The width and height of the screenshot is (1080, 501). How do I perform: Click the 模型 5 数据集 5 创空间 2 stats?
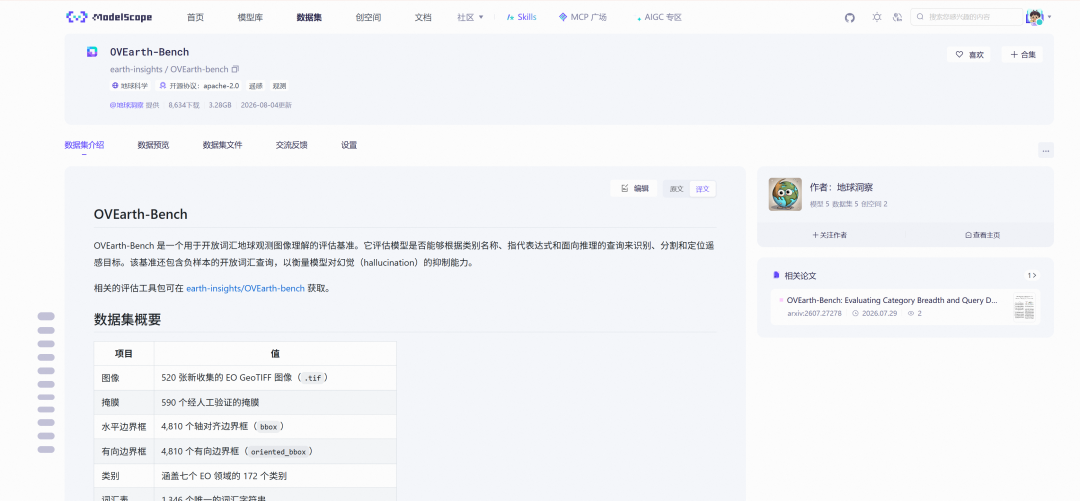click(x=849, y=204)
